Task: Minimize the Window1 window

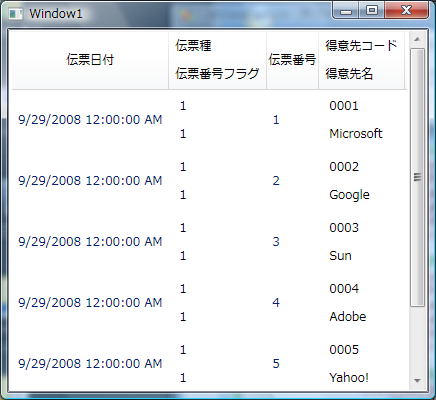Action: pyautogui.click(x=346, y=10)
